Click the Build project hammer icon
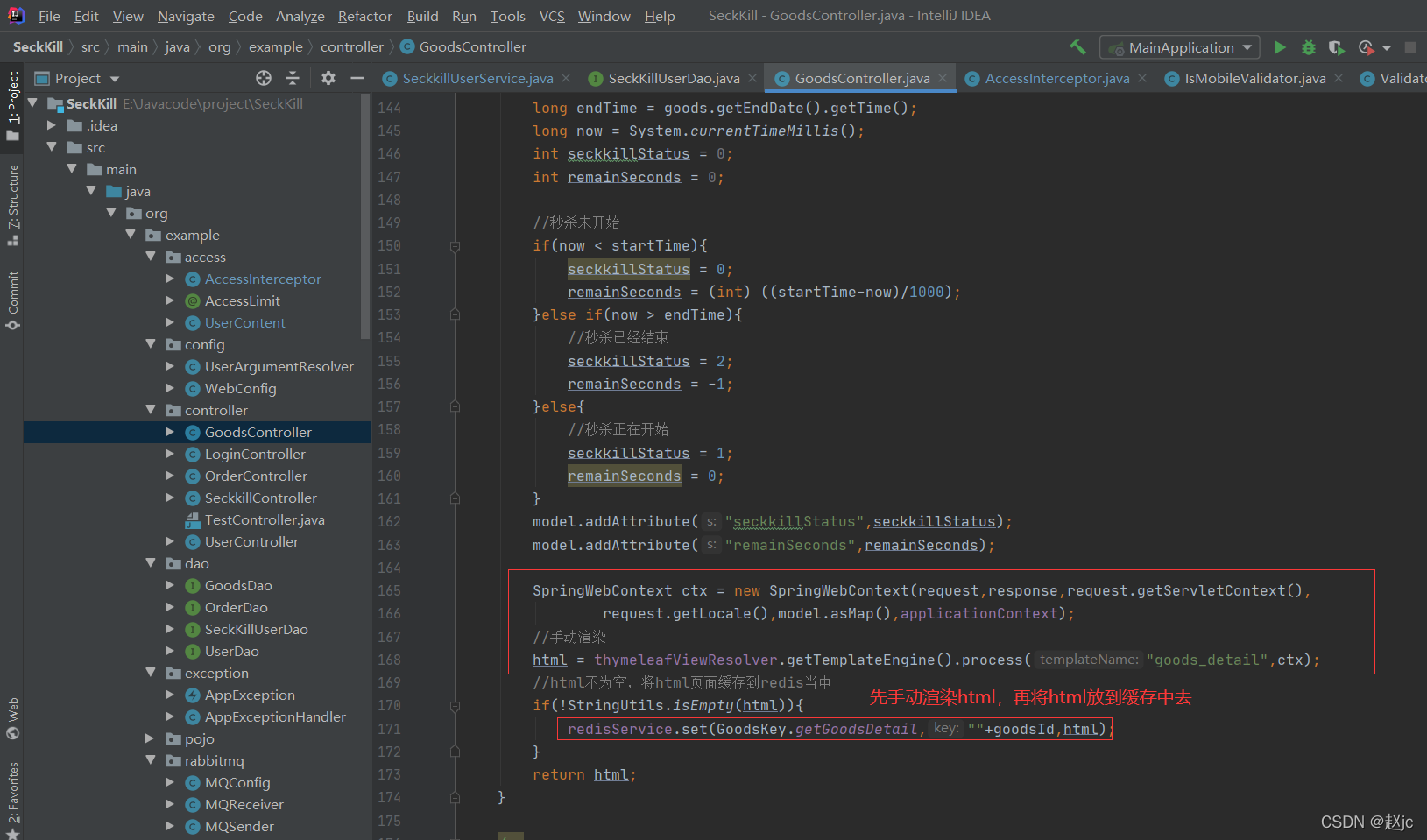 coord(1077,47)
